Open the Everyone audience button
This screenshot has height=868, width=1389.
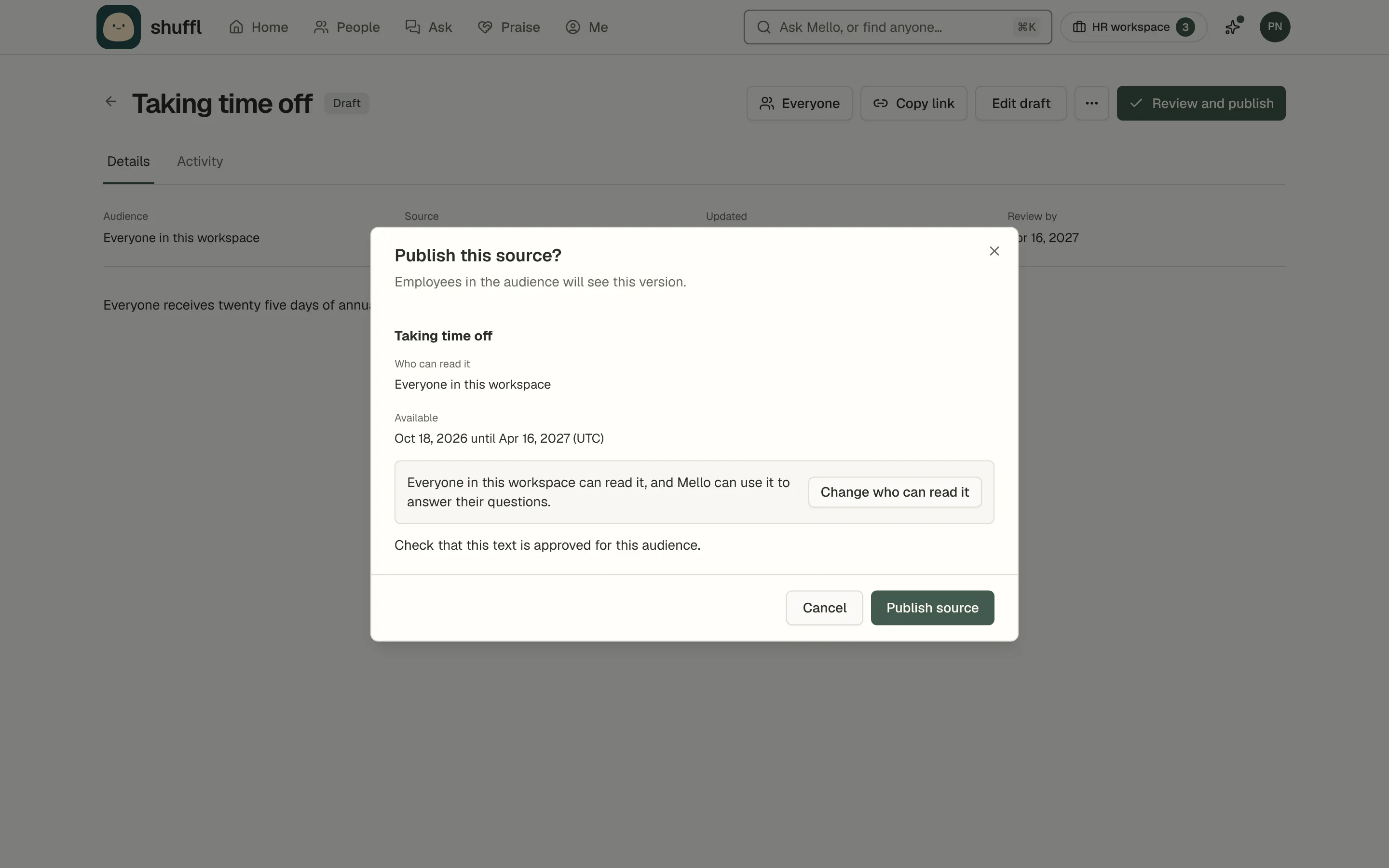coord(799,103)
